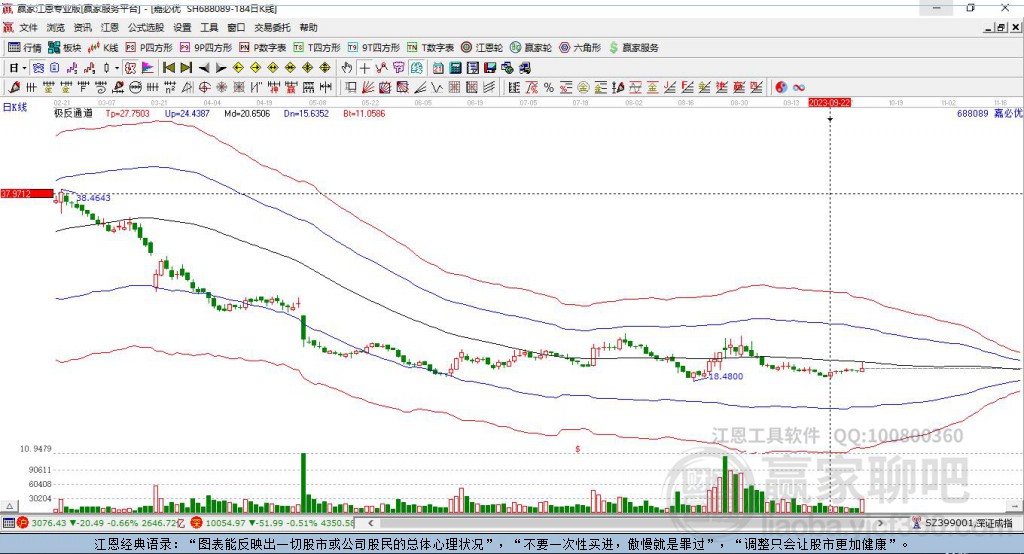Open the 江恩 menu
1024x554 pixels.
(x=110, y=27)
